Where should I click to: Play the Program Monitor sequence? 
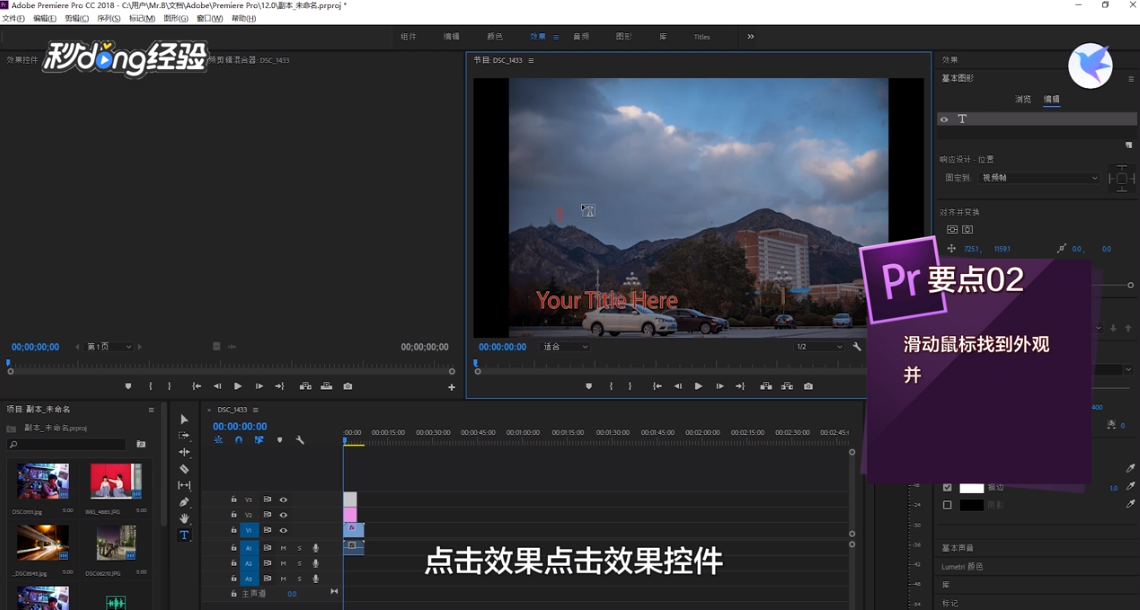(698, 386)
